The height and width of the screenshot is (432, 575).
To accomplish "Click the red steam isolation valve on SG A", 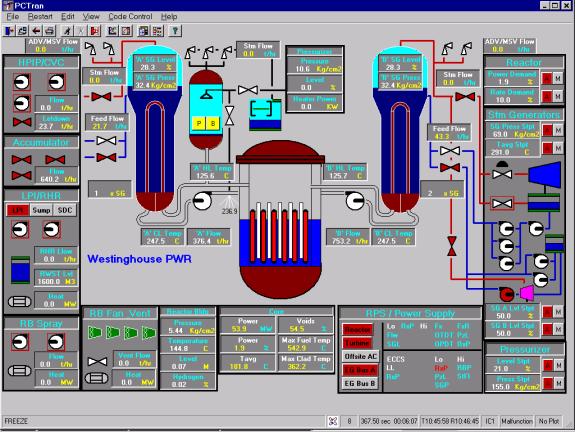I will (x=101, y=97).
